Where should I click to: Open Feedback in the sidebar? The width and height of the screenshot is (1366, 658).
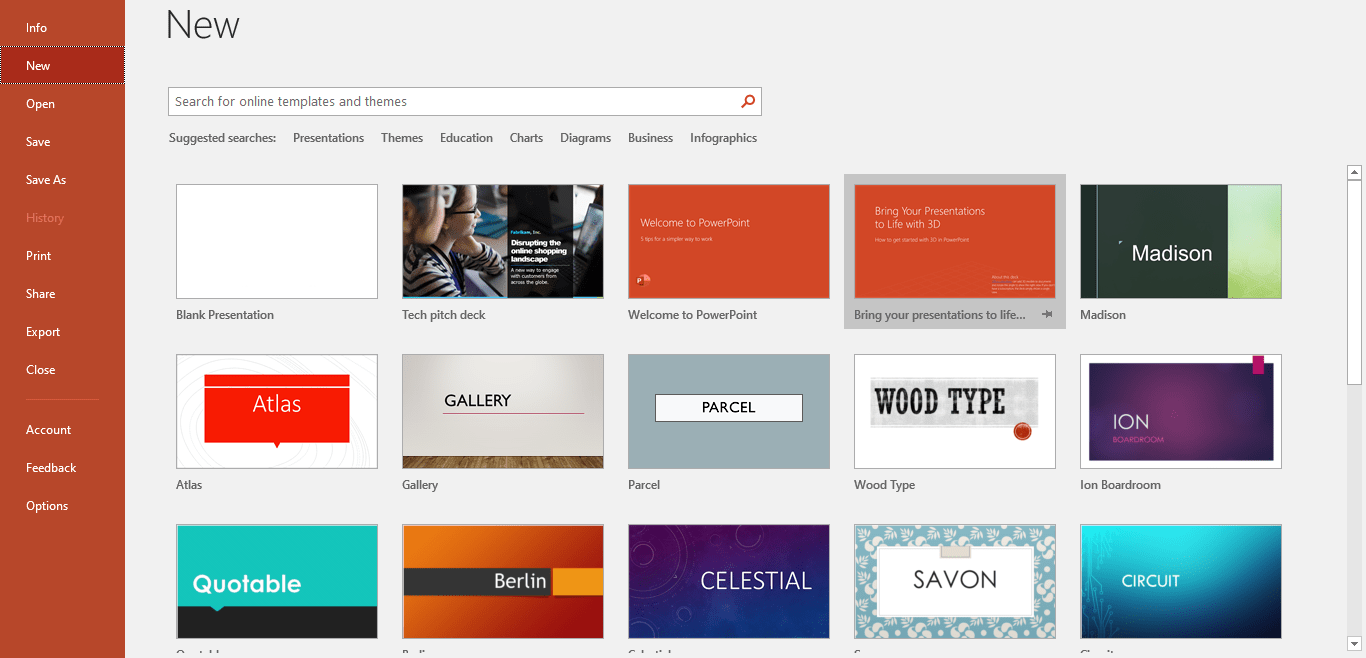(62, 468)
